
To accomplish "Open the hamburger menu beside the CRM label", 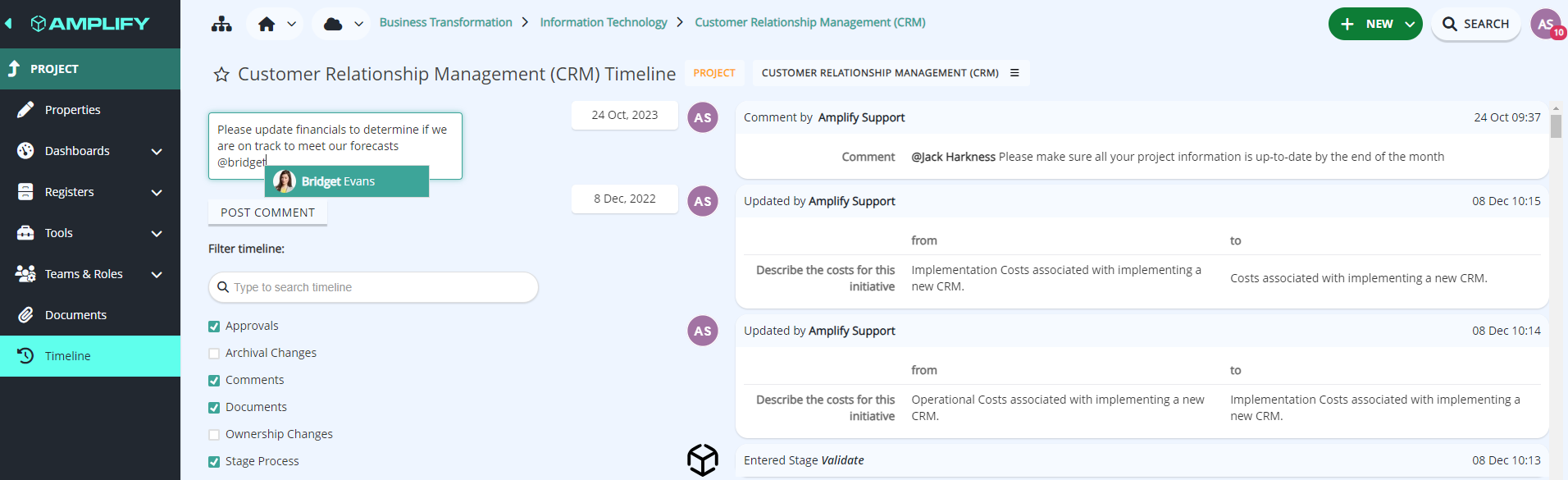I will (x=1014, y=73).
